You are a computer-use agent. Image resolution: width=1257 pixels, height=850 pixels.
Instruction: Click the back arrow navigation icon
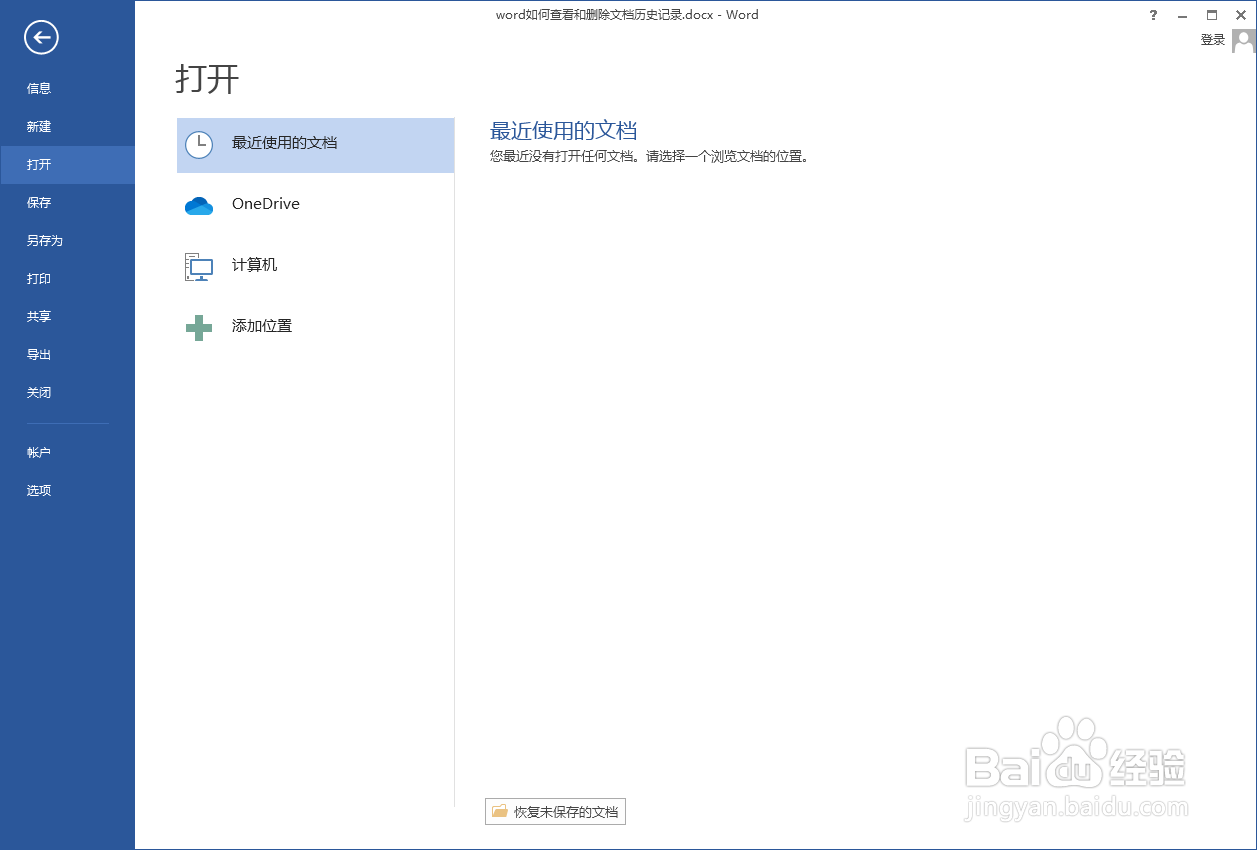click(x=40, y=38)
